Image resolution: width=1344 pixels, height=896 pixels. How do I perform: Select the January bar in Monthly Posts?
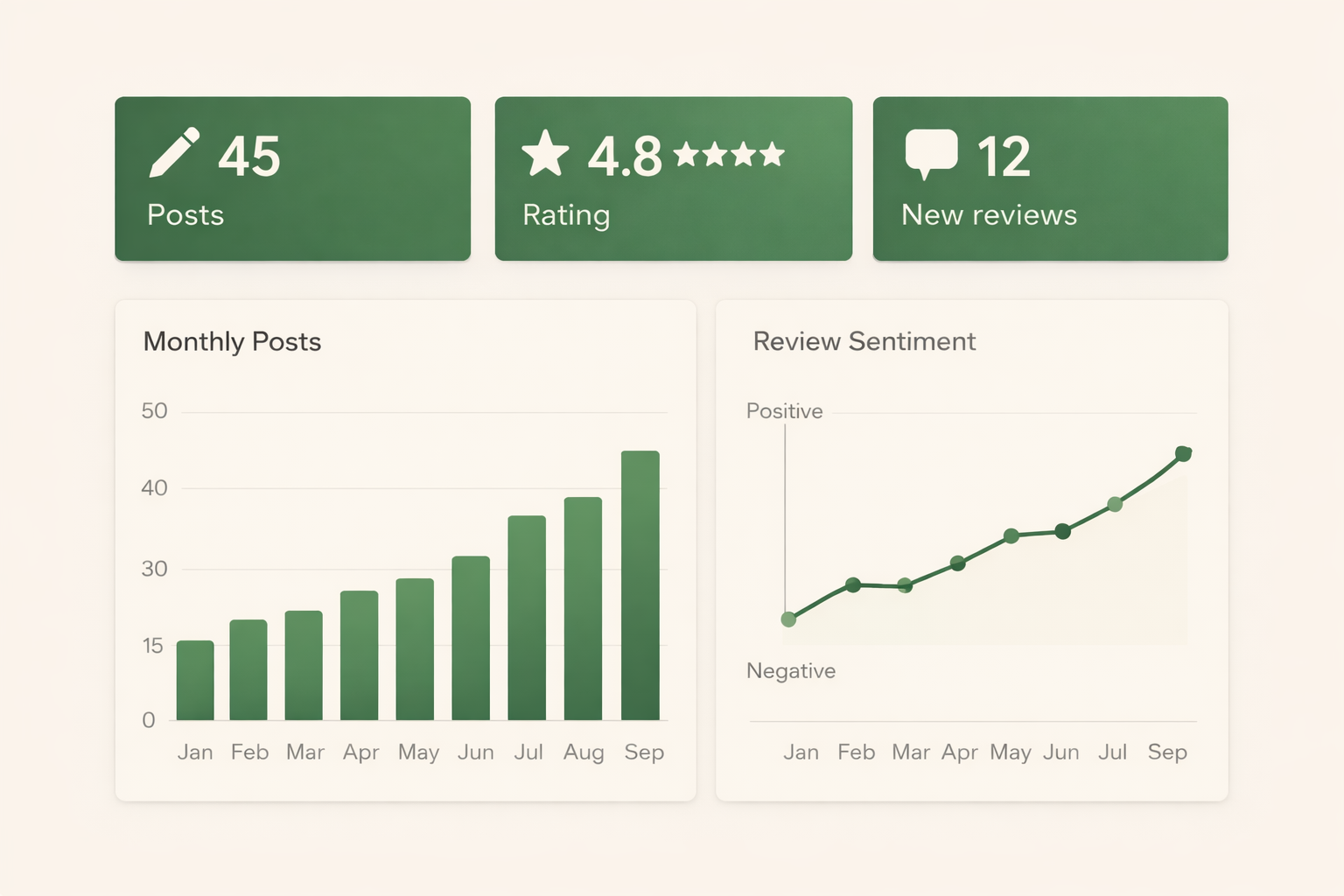tap(196, 678)
